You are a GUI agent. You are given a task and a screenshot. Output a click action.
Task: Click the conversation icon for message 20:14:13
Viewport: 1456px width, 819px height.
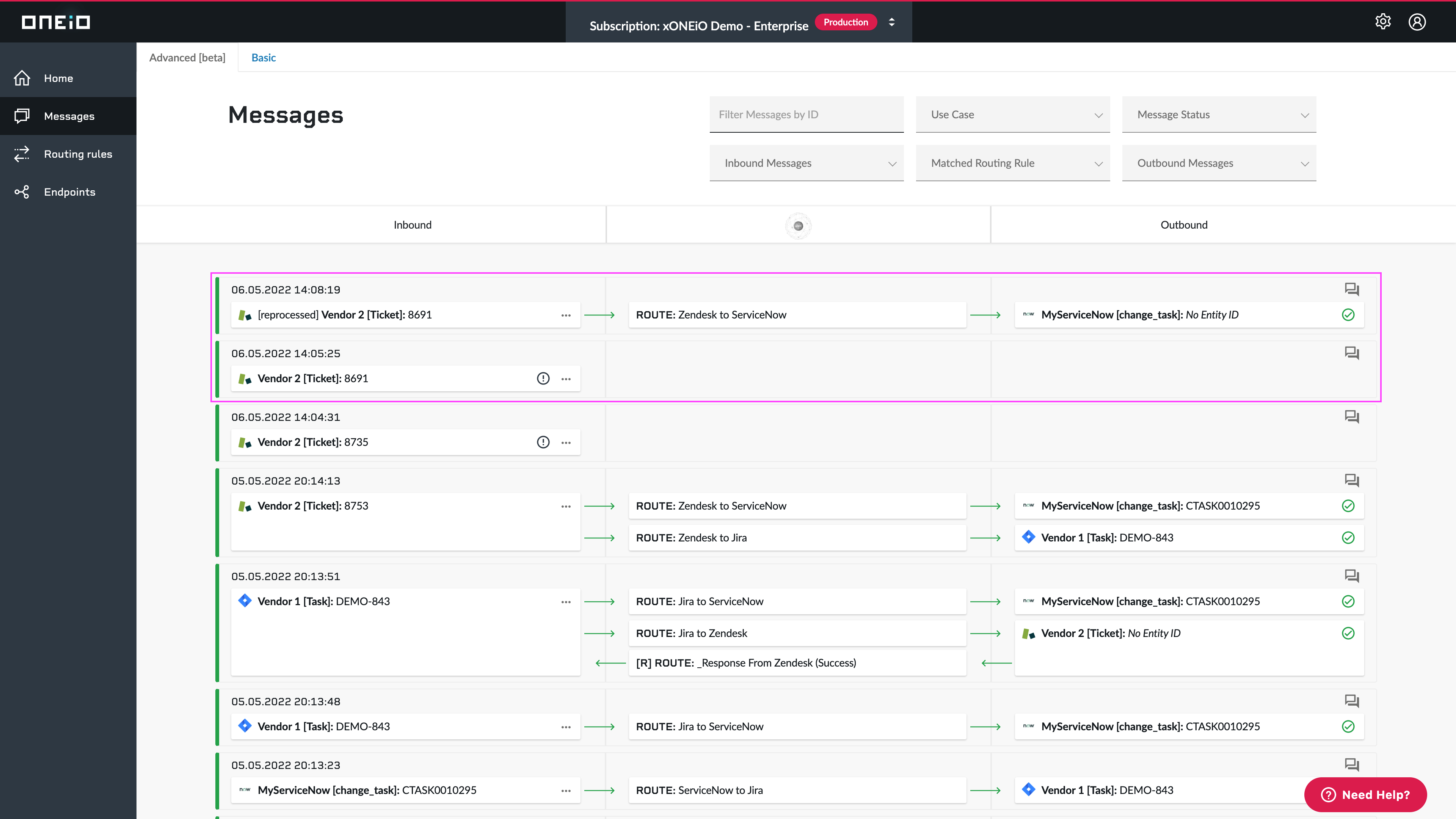tap(1351, 480)
